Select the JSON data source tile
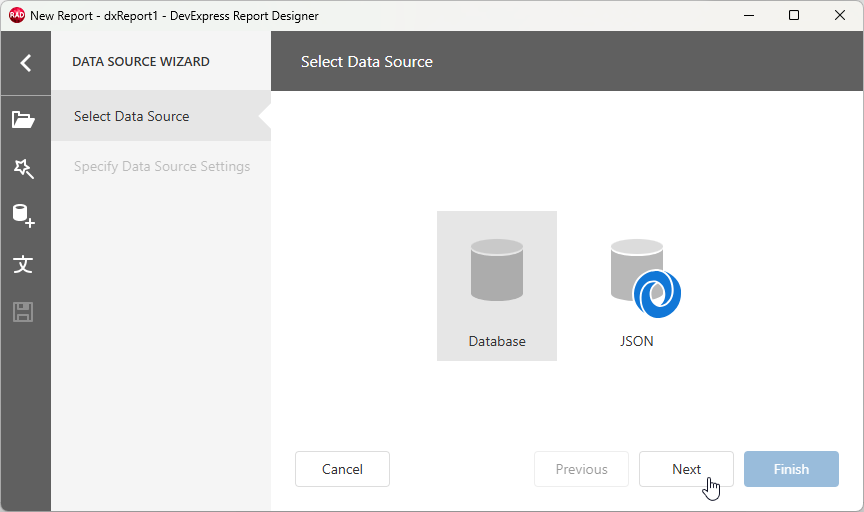864x512 pixels. point(638,286)
